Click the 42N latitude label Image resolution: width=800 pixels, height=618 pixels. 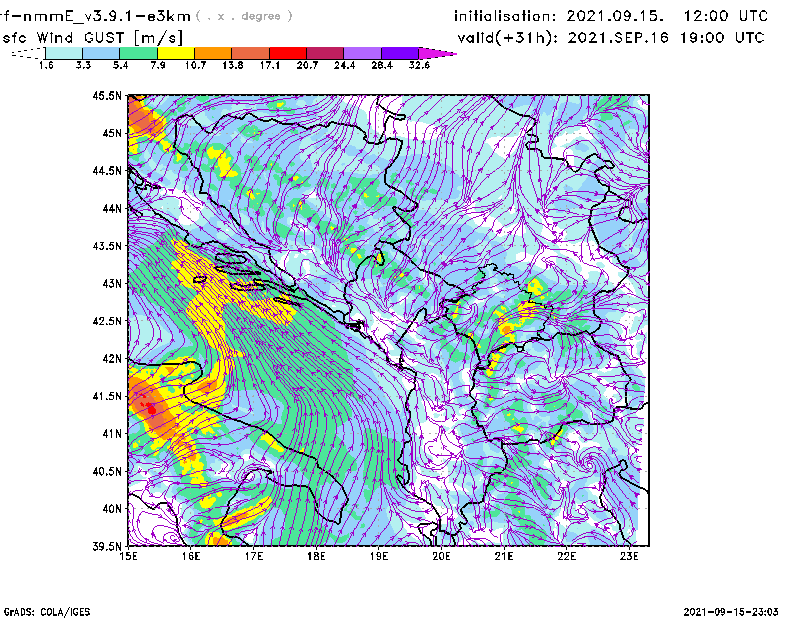click(x=112, y=359)
